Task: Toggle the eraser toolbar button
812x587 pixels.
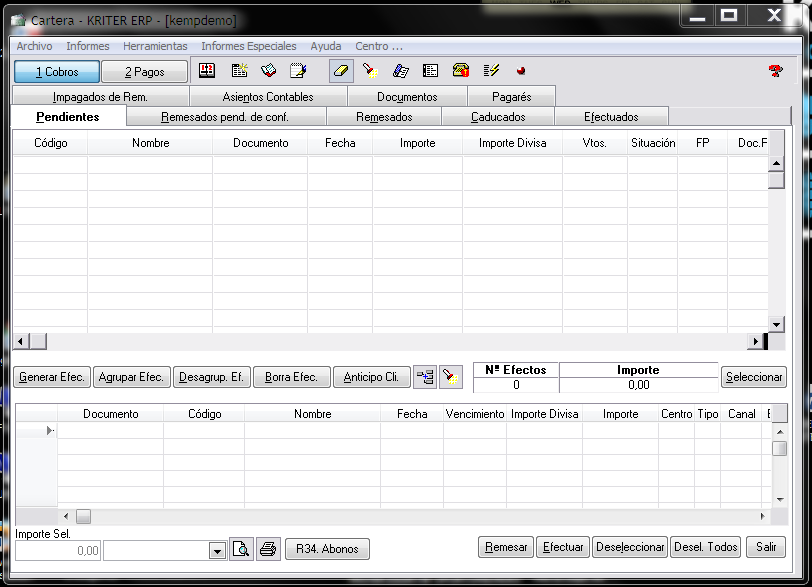Action: point(341,71)
